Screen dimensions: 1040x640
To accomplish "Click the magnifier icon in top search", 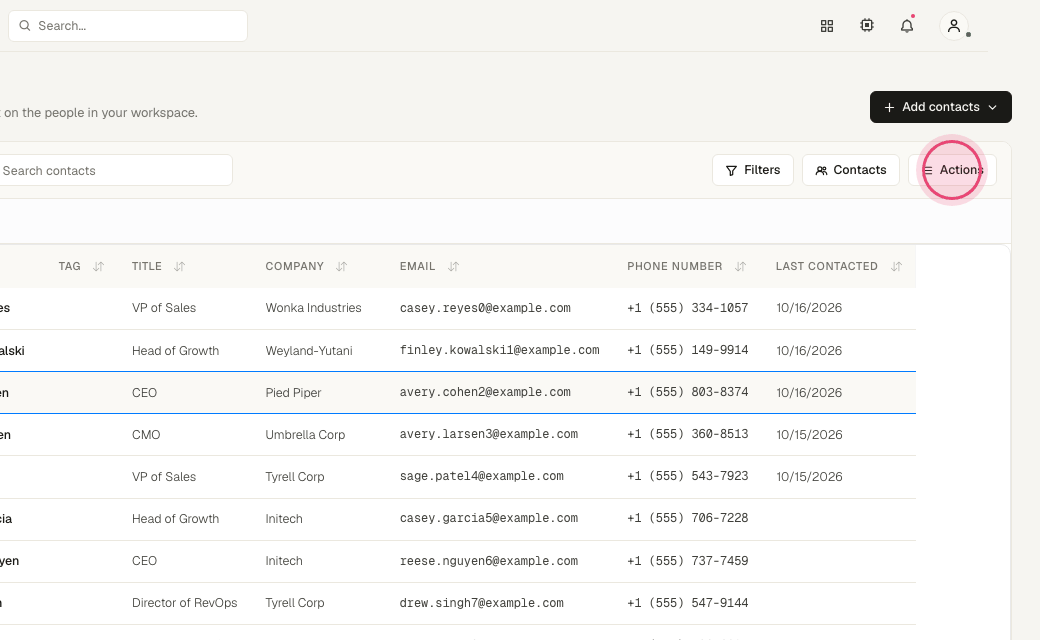I will 25,26.
